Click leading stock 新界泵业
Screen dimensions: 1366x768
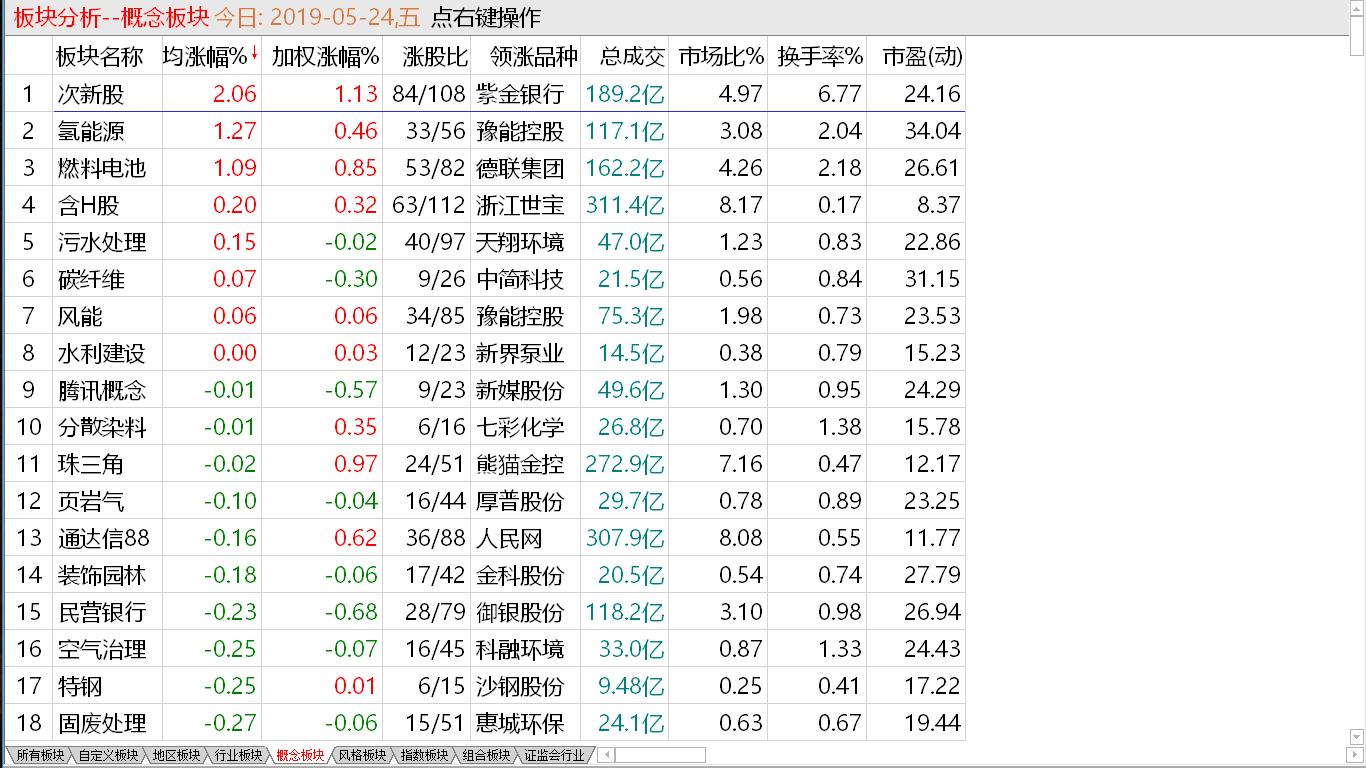tap(520, 353)
